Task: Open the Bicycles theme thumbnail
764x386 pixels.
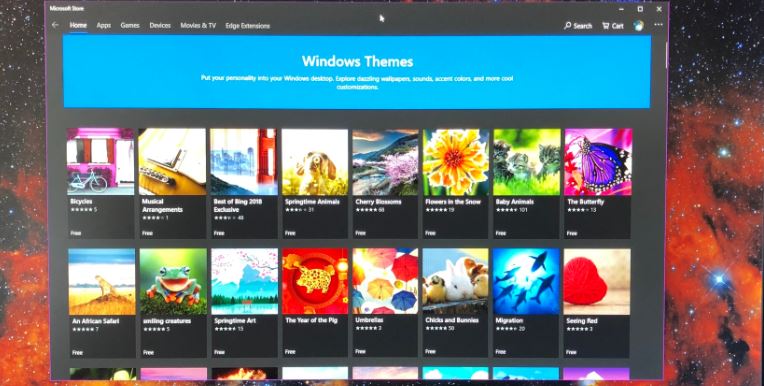Action: 100,162
